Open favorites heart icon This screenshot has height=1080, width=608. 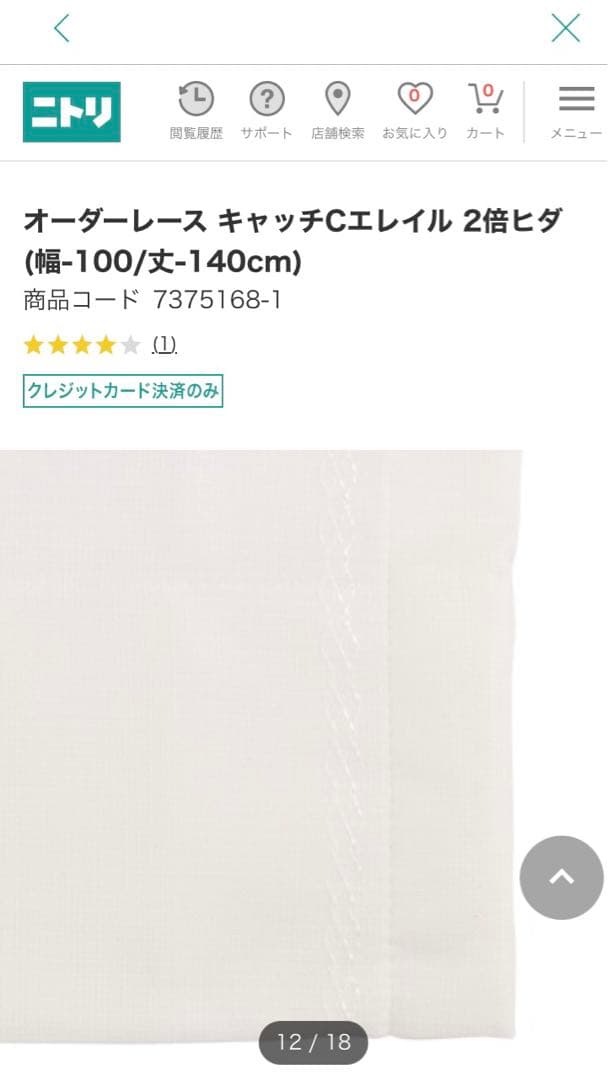click(x=415, y=99)
